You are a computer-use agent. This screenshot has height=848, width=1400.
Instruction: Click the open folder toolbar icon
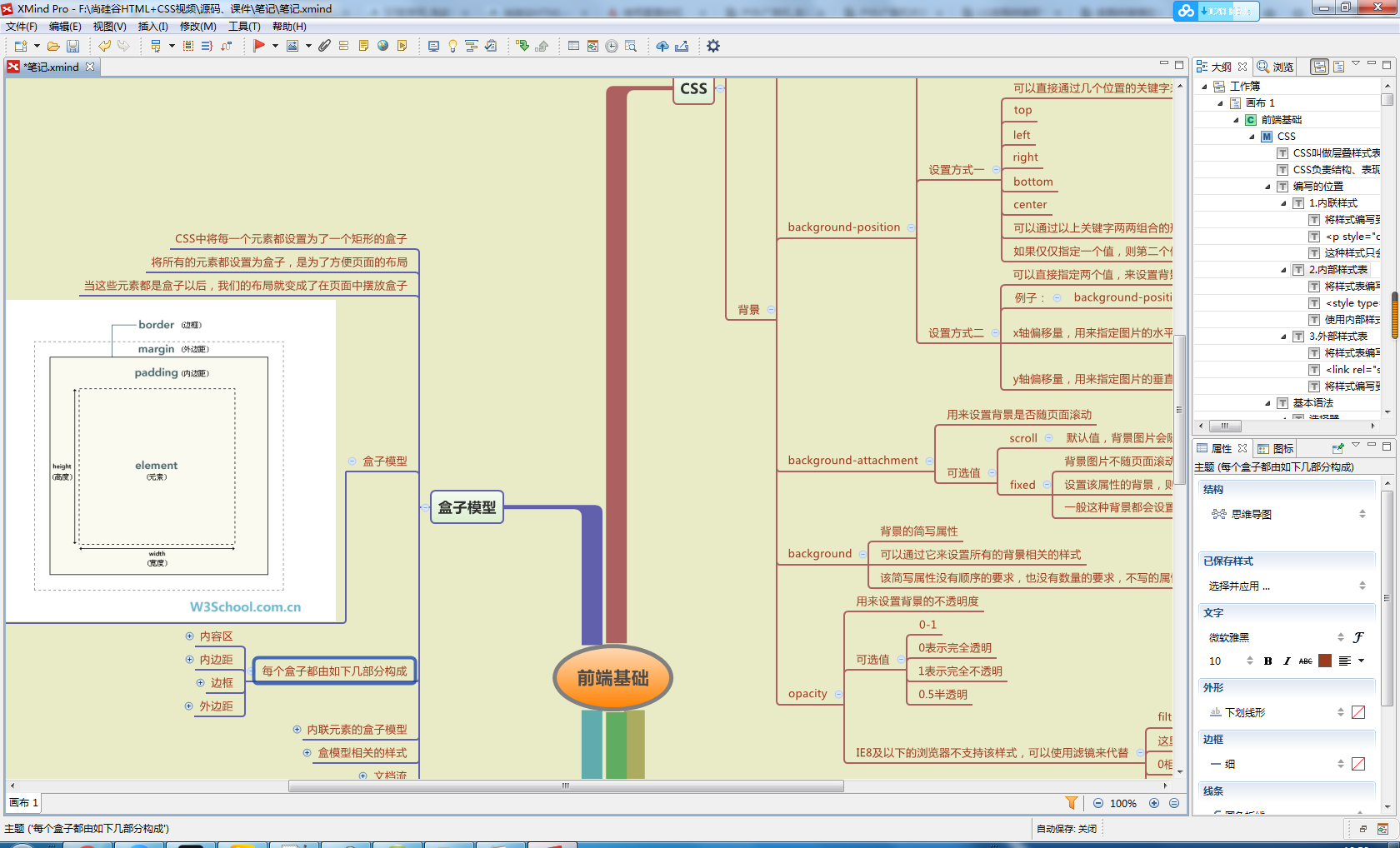[x=53, y=47]
